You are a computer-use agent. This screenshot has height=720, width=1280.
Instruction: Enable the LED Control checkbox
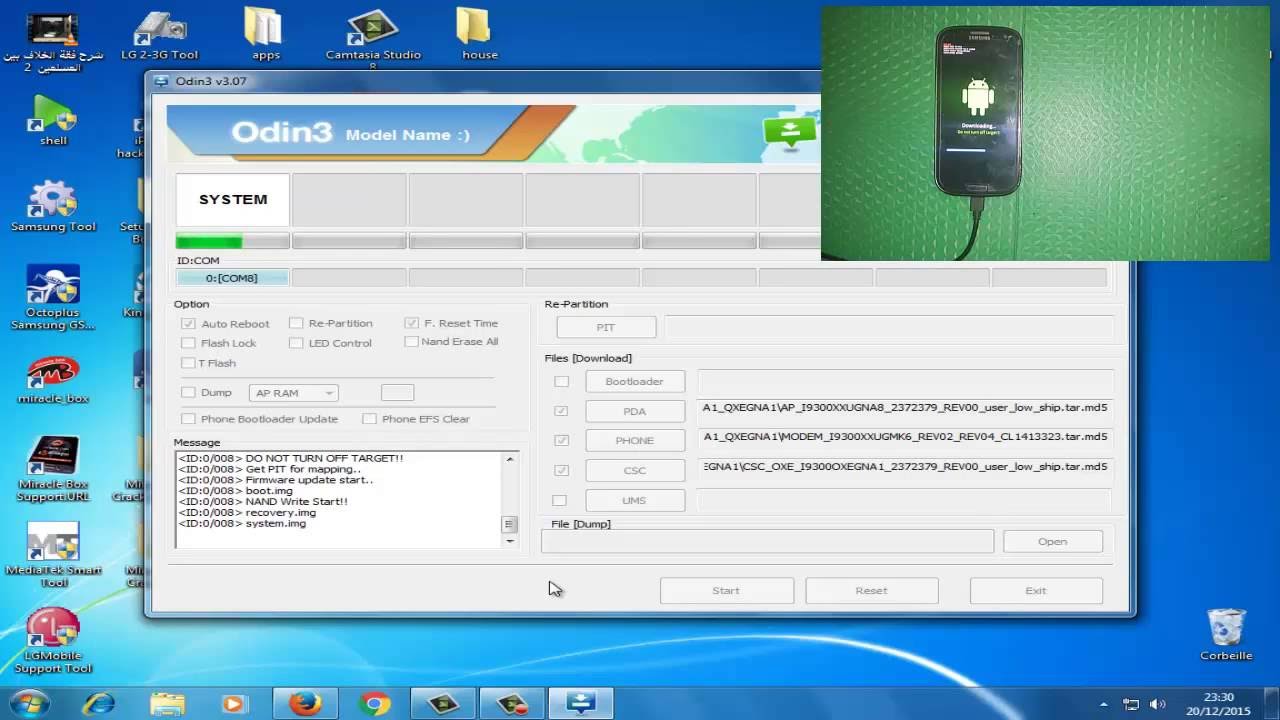[x=296, y=343]
